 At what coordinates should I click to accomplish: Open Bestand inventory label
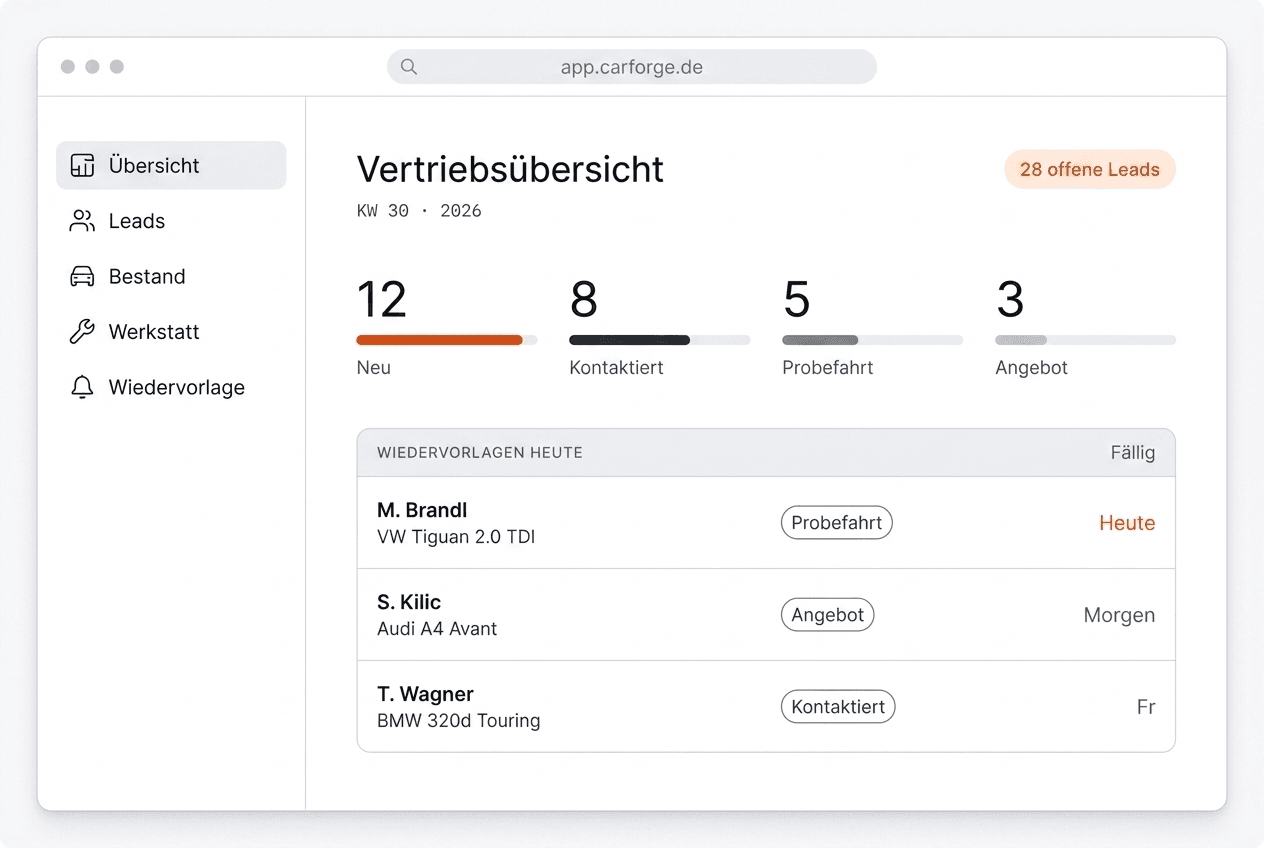point(147,277)
